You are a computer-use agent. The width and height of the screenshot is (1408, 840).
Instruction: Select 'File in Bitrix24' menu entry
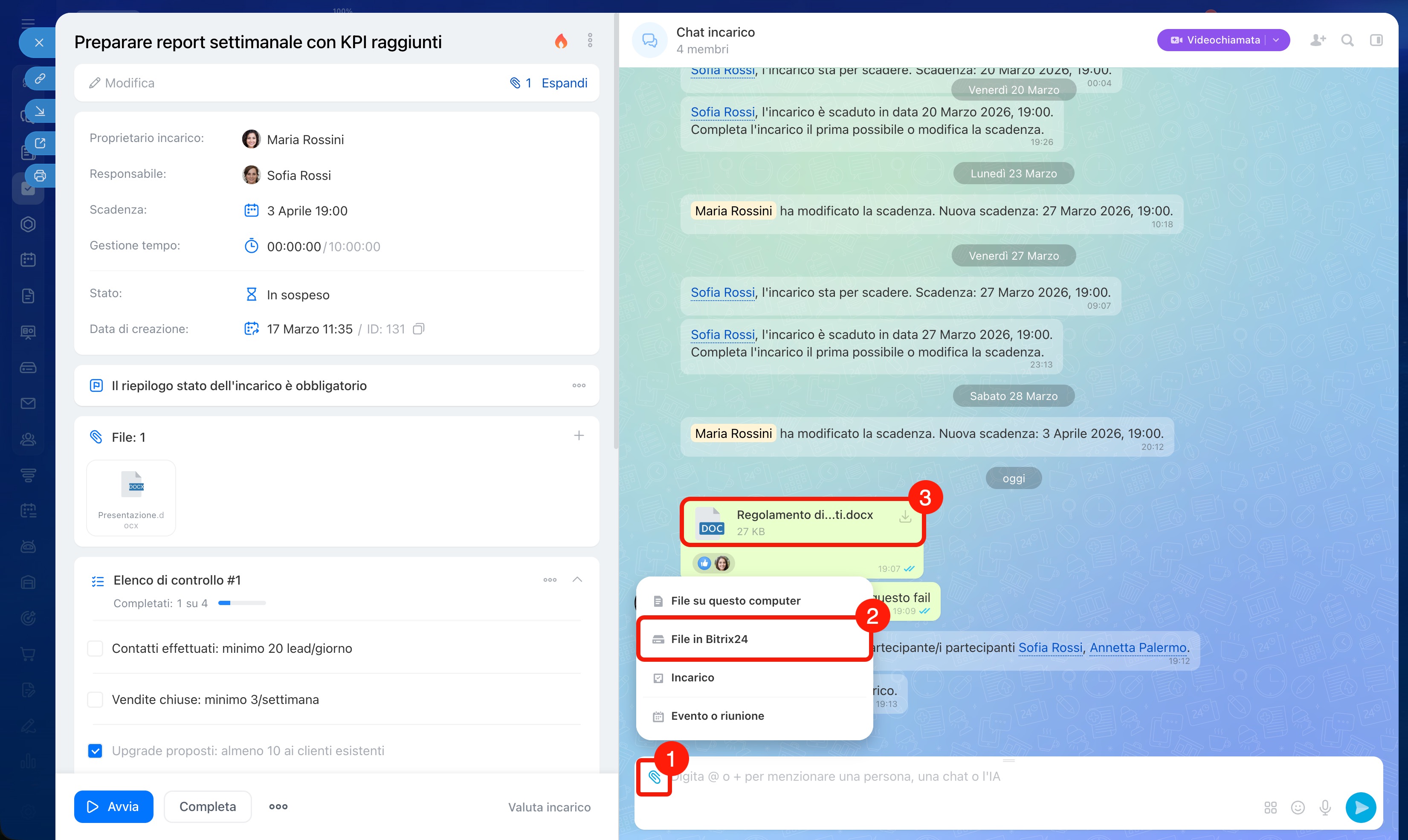(709, 639)
